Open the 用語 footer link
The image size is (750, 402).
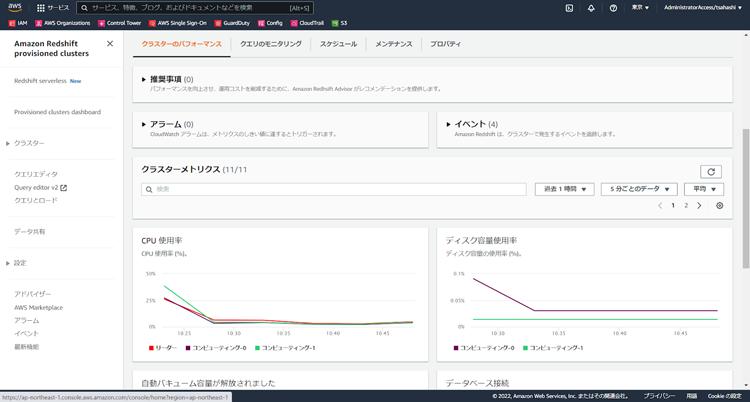(x=692, y=396)
